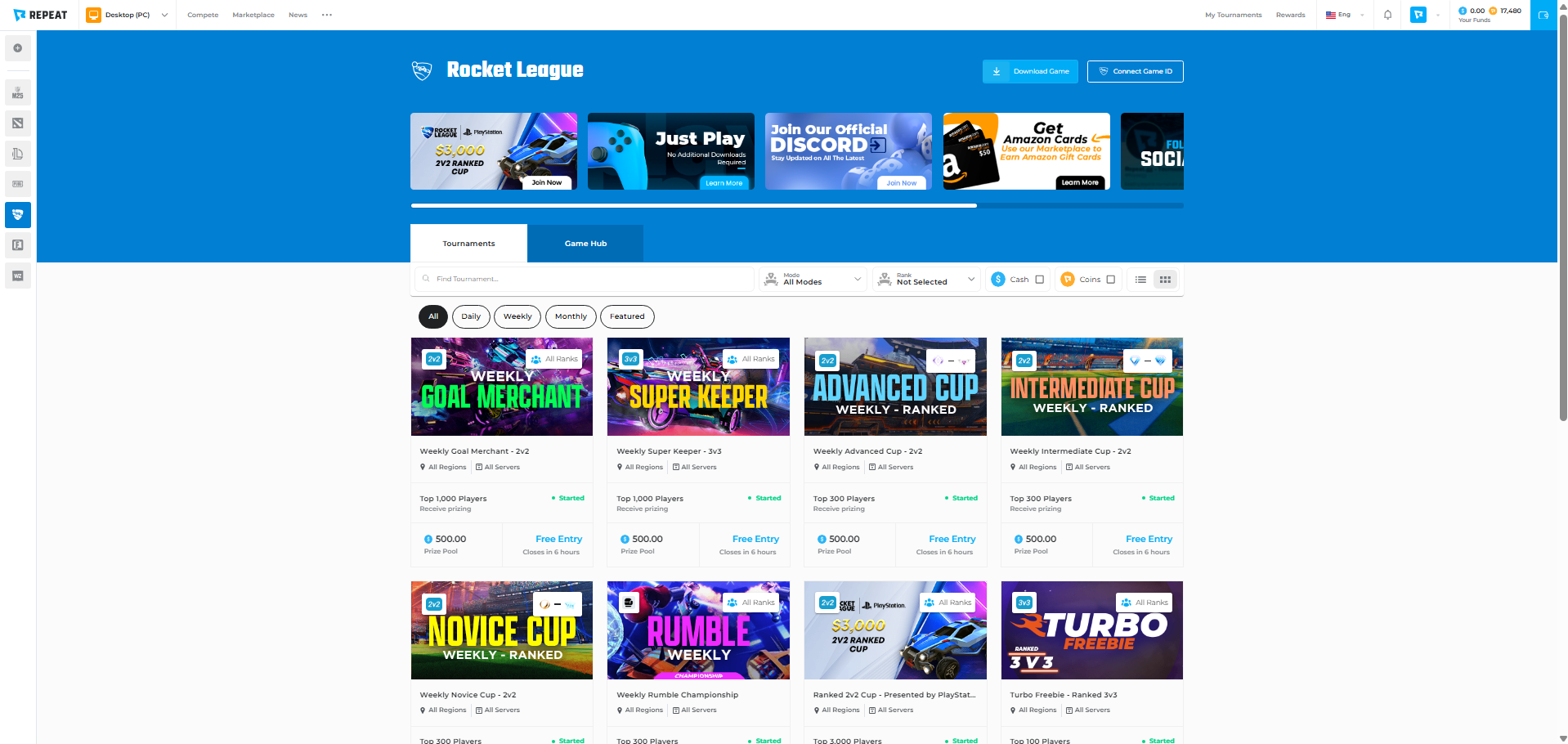Click Learn More on Just Play banner

click(x=724, y=182)
